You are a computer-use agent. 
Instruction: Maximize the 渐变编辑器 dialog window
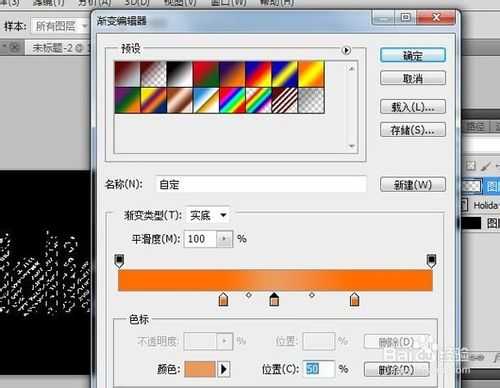(406, 17)
